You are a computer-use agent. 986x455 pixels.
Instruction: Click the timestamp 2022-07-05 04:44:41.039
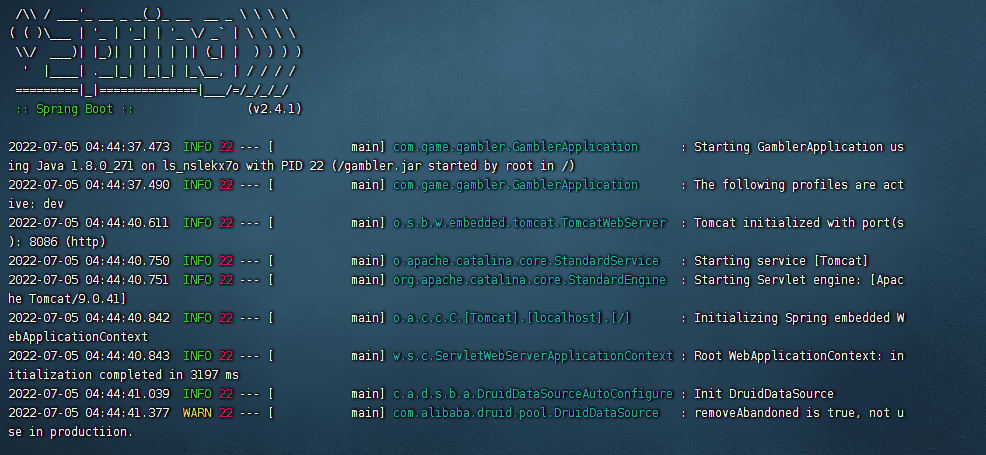click(89, 394)
